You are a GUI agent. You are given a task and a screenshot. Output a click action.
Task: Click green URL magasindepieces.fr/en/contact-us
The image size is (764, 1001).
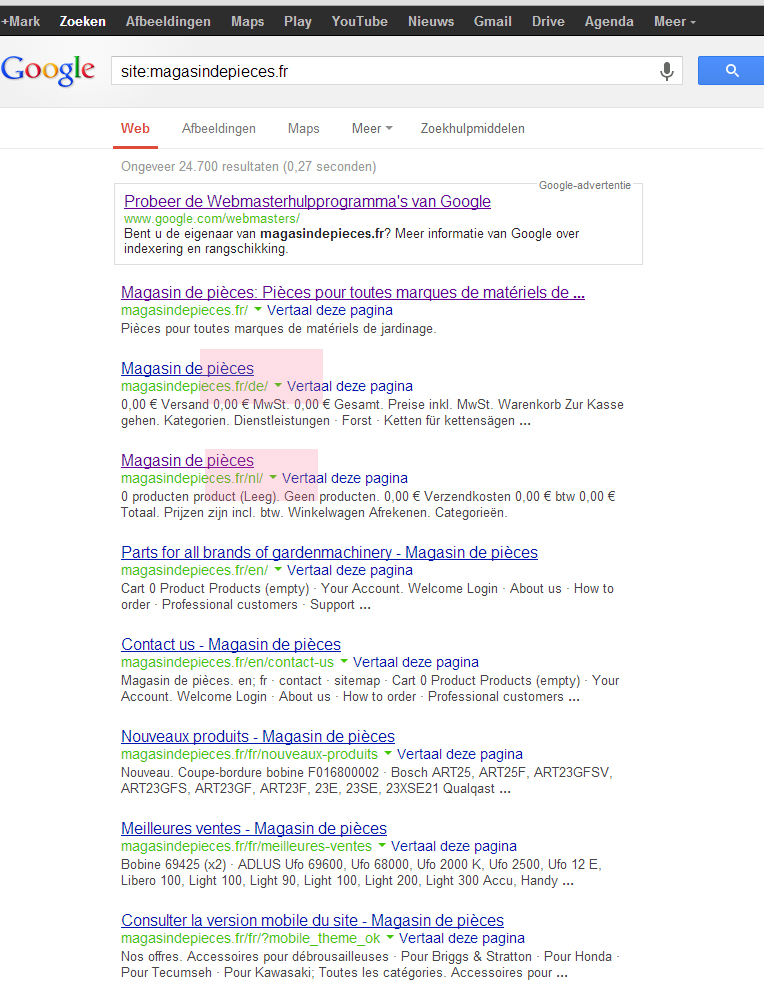tap(227, 662)
